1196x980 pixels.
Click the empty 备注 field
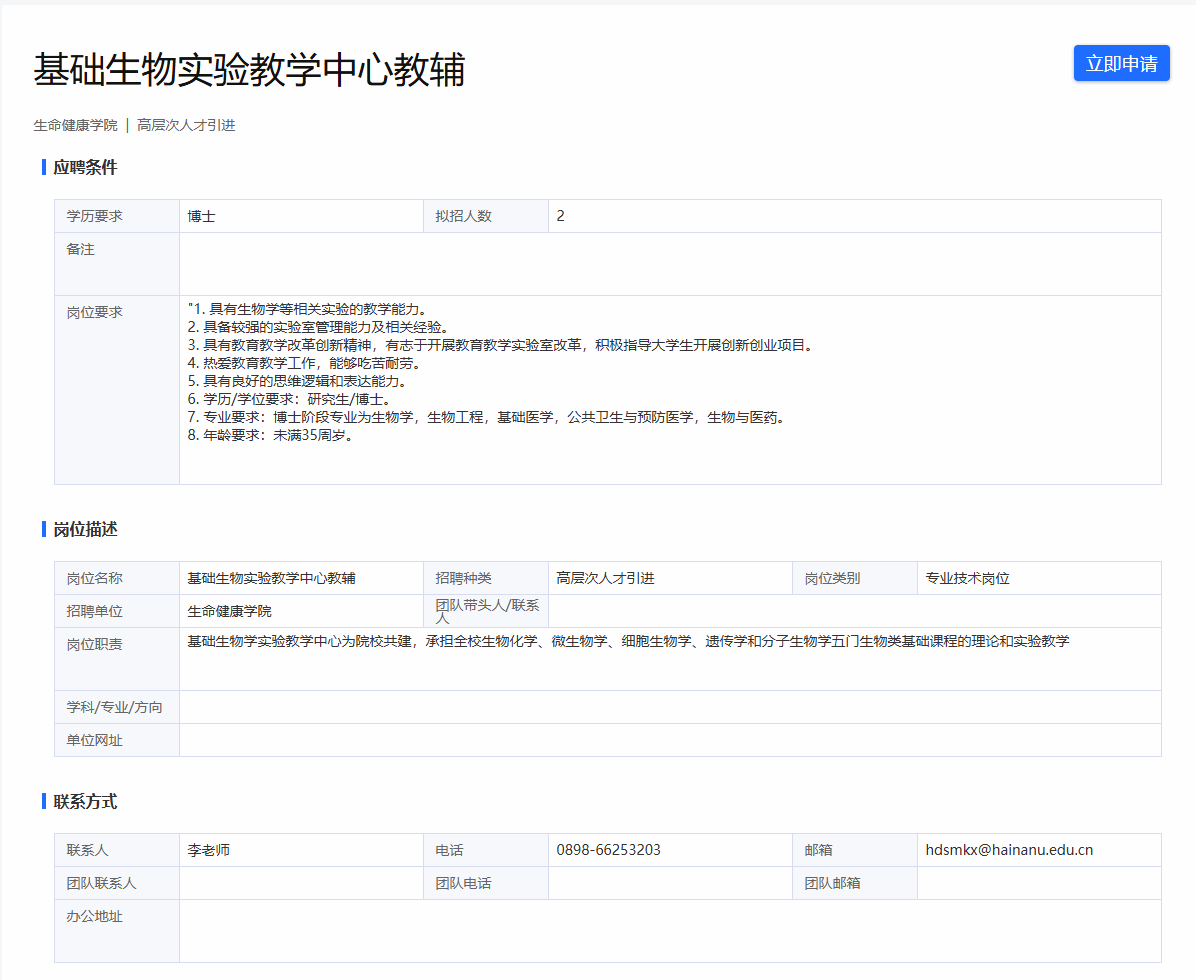(x=669, y=264)
